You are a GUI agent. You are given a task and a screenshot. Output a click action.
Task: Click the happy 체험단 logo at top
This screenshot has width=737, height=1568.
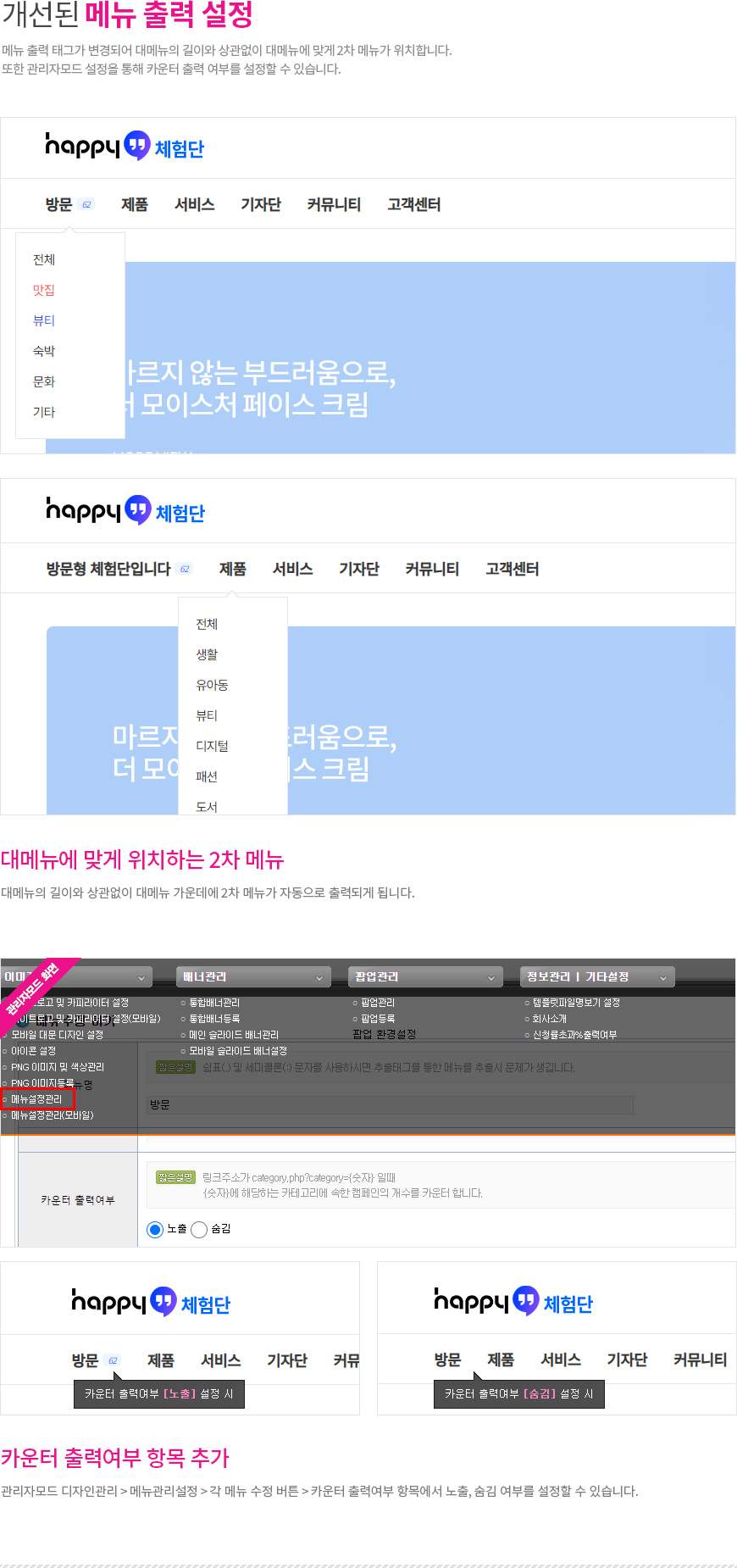[125, 147]
